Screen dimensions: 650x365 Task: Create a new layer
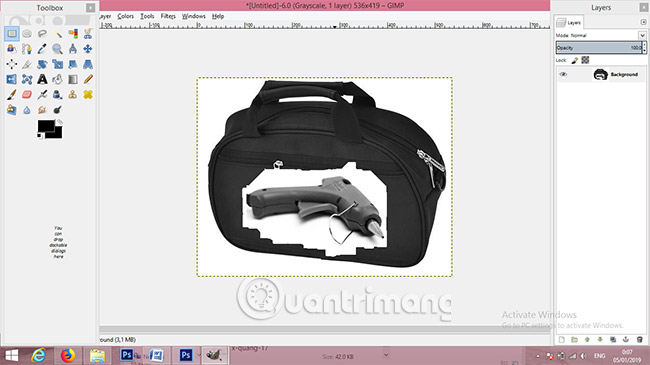point(561,340)
